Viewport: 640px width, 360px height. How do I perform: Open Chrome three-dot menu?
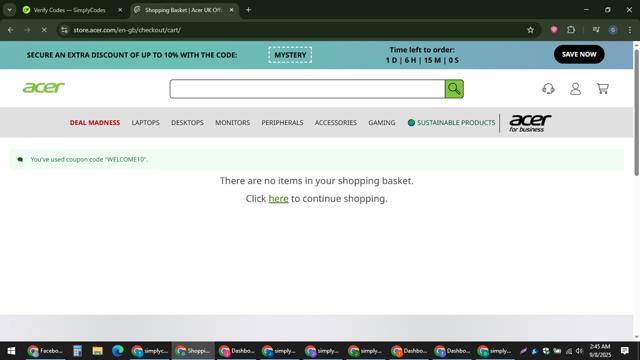tap(629, 30)
